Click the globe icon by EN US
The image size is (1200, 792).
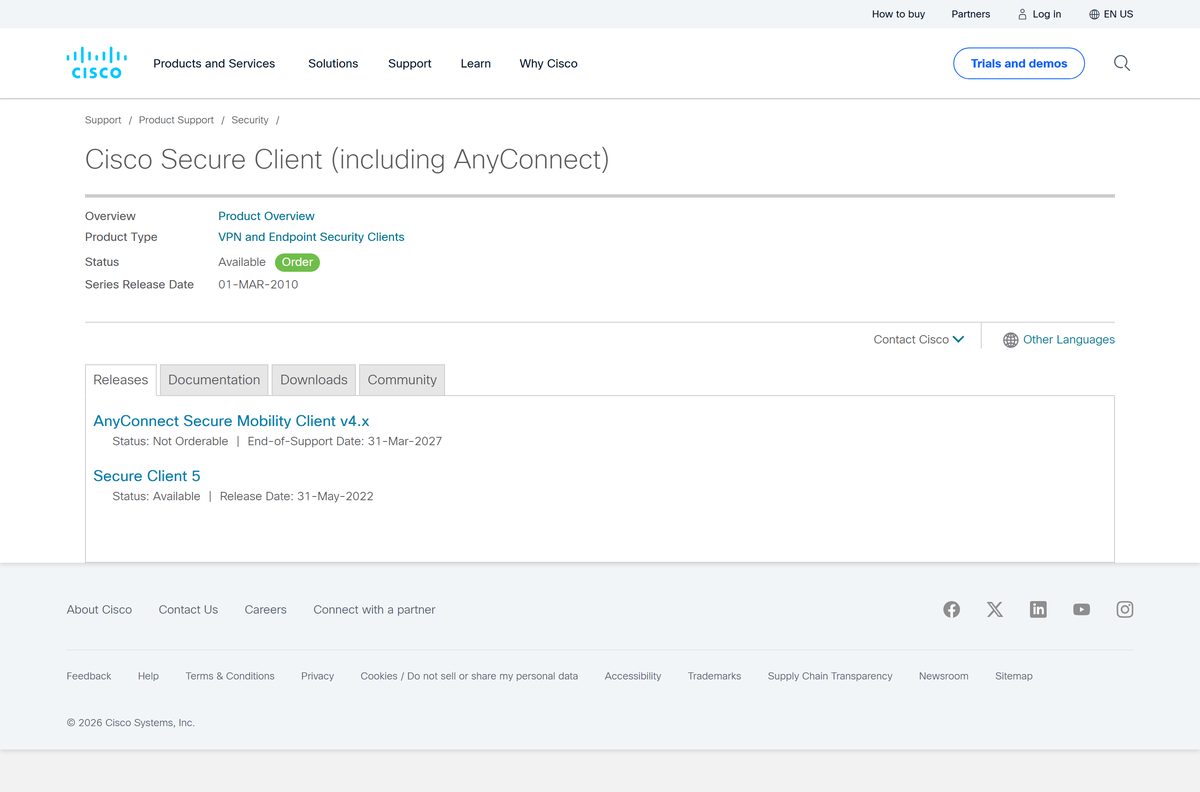click(x=1094, y=14)
